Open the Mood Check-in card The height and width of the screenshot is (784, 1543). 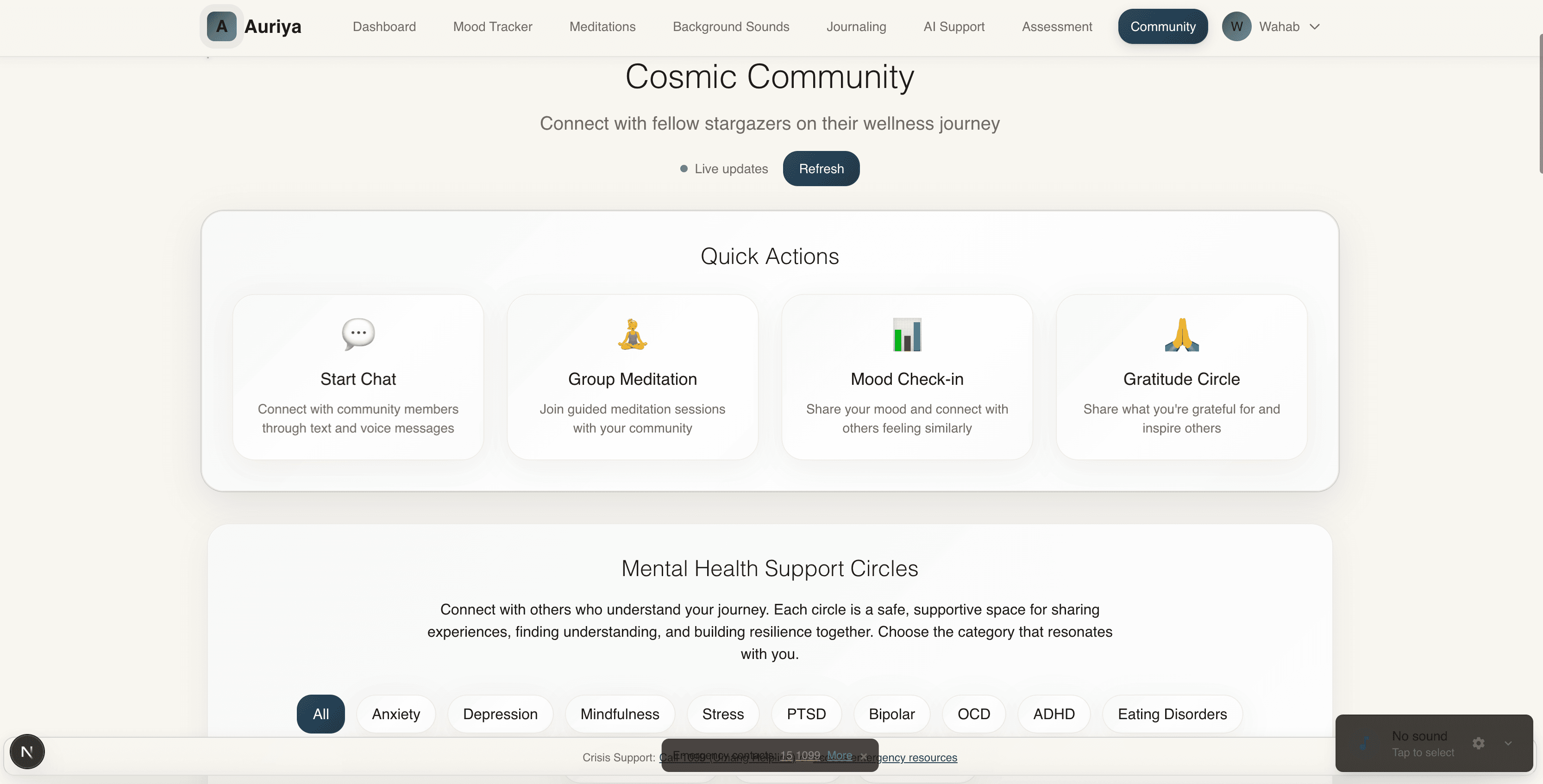tap(907, 377)
